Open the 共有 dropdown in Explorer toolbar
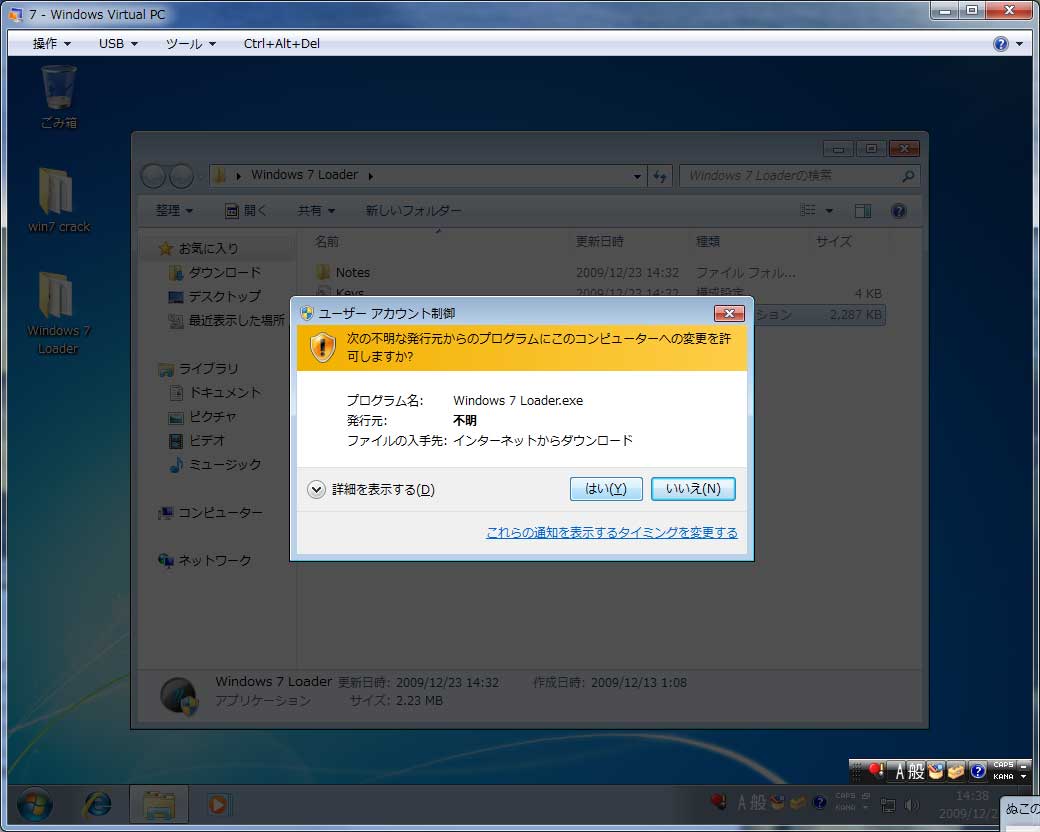The image size is (1040, 832). pyautogui.click(x=316, y=211)
